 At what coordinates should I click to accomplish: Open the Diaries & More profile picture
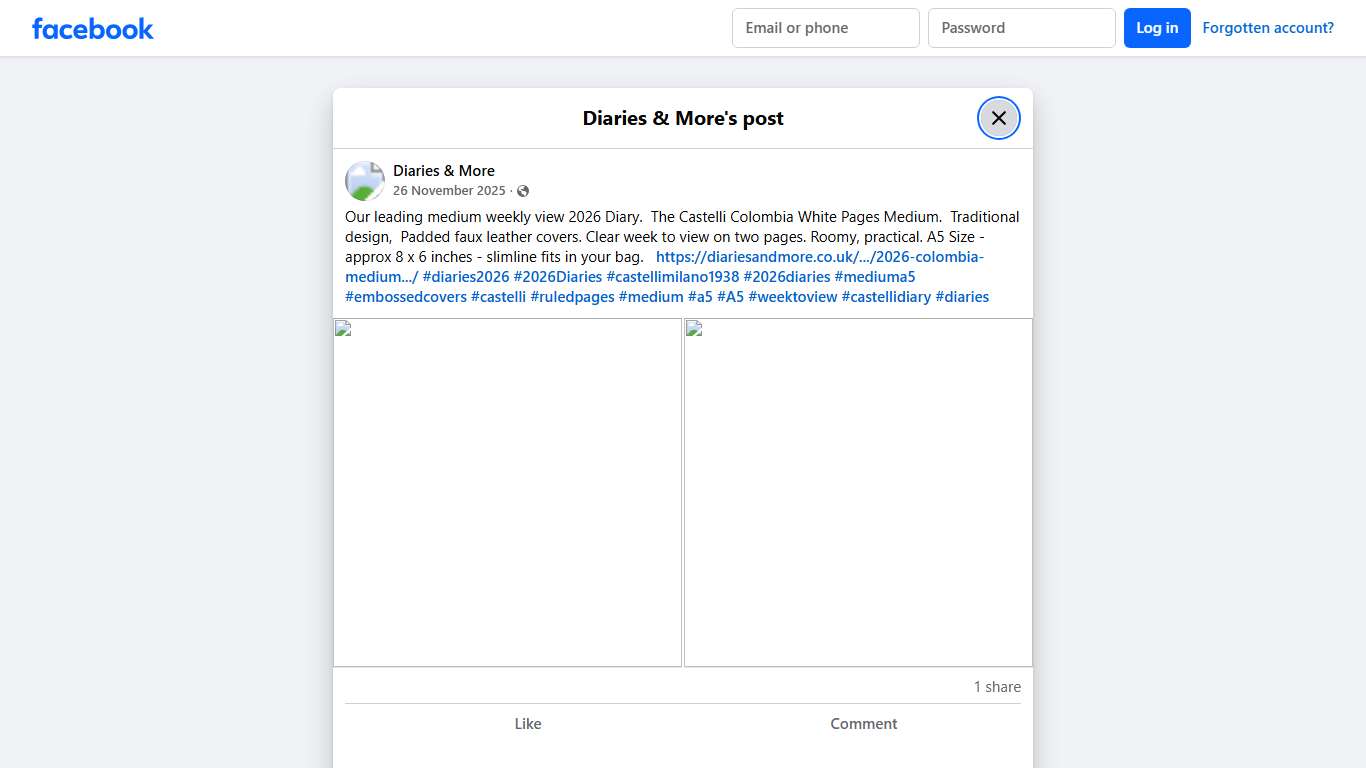coord(364,180)
